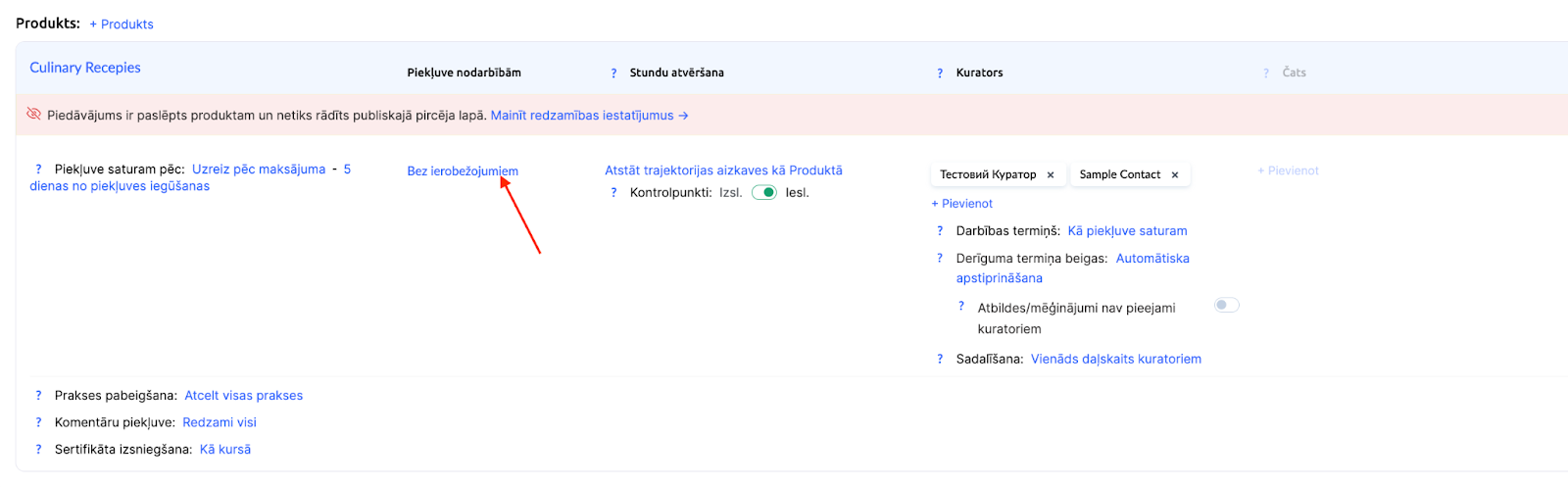Click Mainīt redzamības iestatījumus link
Screen dimensions: 1568x487
[589, 116]
